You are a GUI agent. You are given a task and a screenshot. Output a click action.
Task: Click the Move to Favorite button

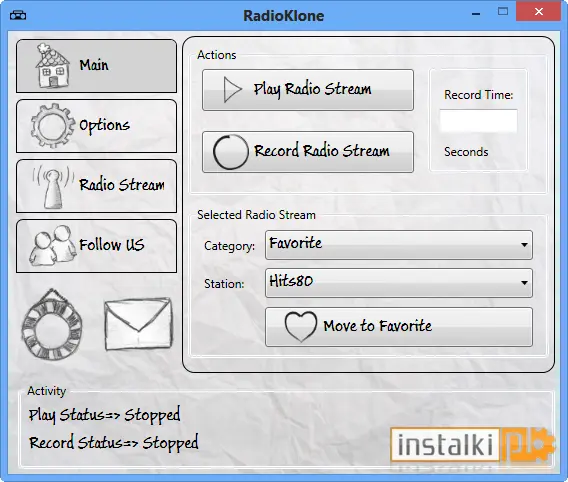tap(399, 327)
